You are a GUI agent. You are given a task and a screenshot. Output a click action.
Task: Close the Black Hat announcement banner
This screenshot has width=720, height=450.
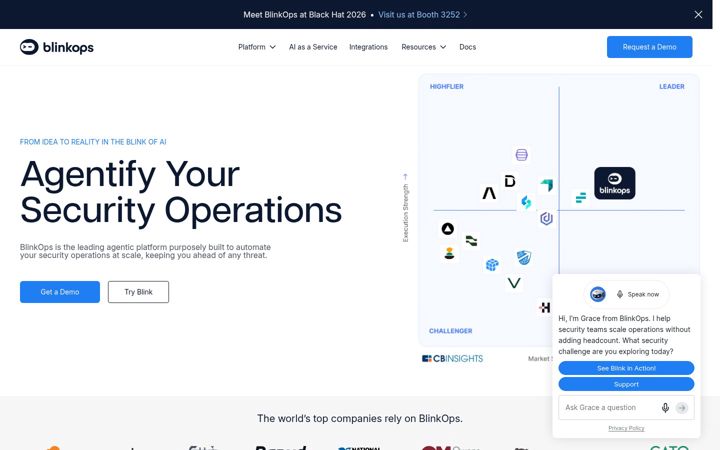tap(698, 15)
